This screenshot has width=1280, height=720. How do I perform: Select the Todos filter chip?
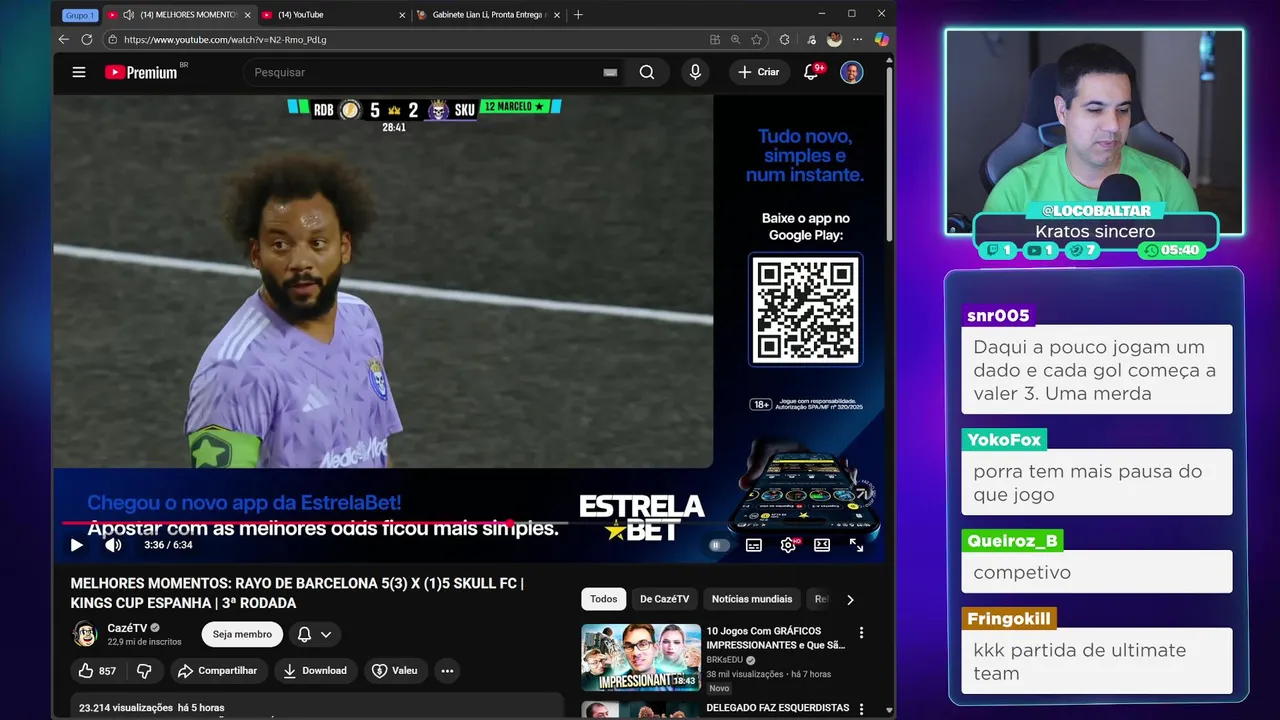tap(604, 599)
